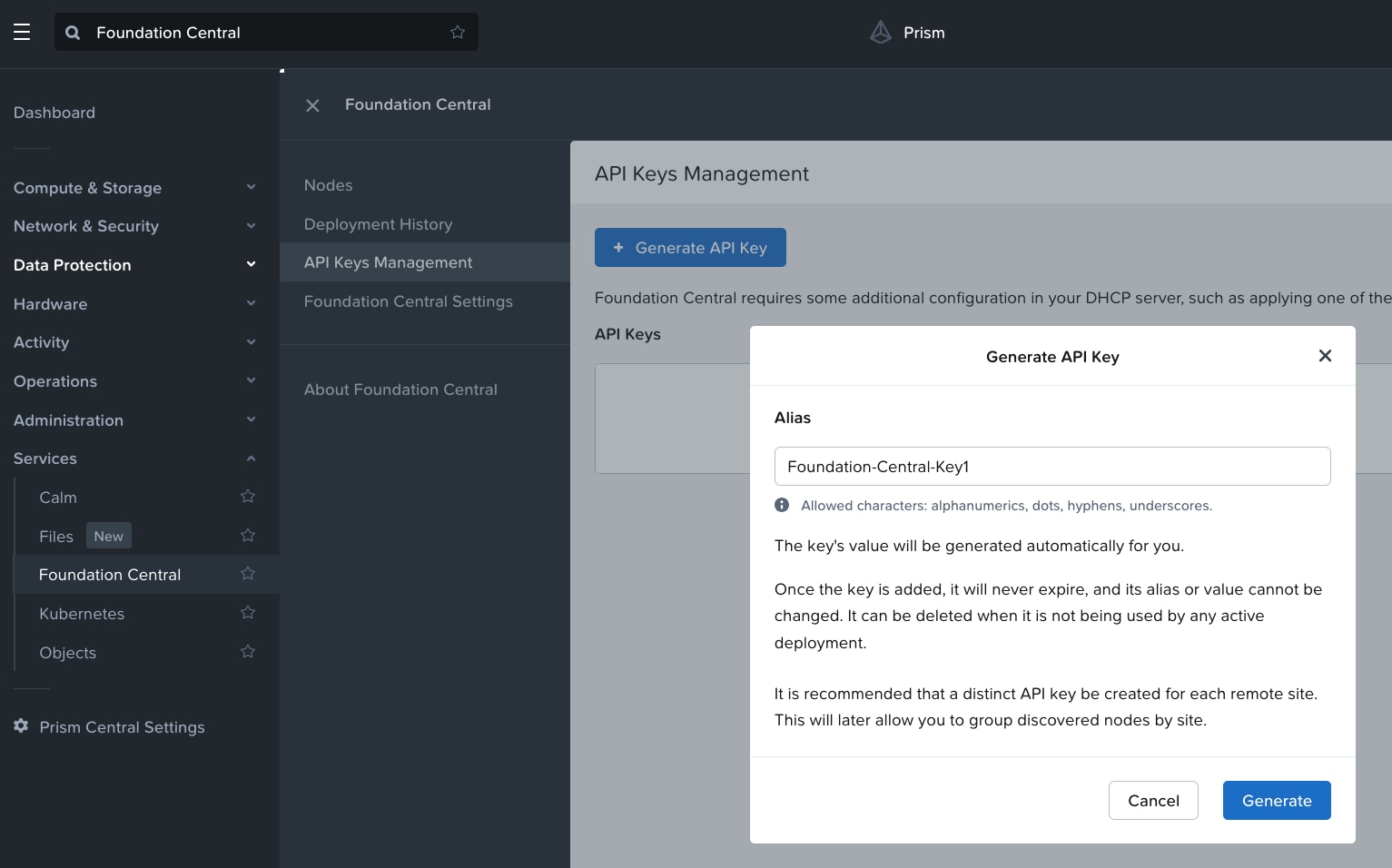Go to Deployment History
Screen dimensions: 1392x868
click(x=378, y=224)
